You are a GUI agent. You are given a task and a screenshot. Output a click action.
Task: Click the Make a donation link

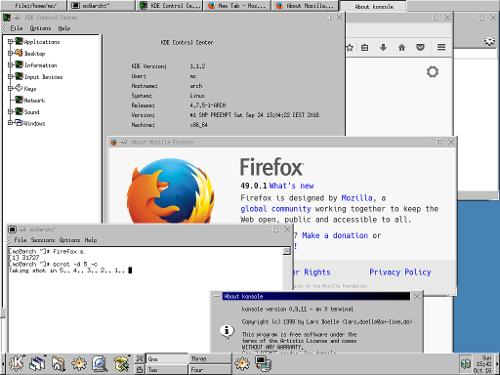click(x=335, y=236)
